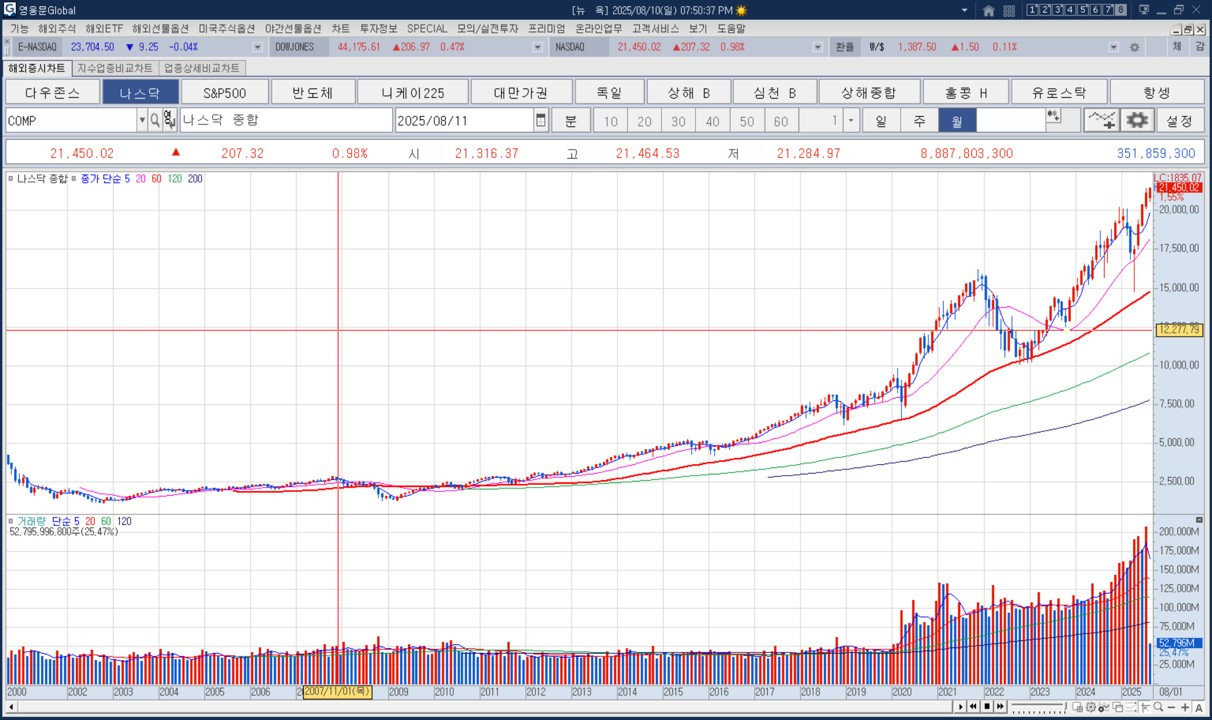Open the 투자정보 menu
The height and width of the screenshot is (720, 1212).
coord(378,29)
